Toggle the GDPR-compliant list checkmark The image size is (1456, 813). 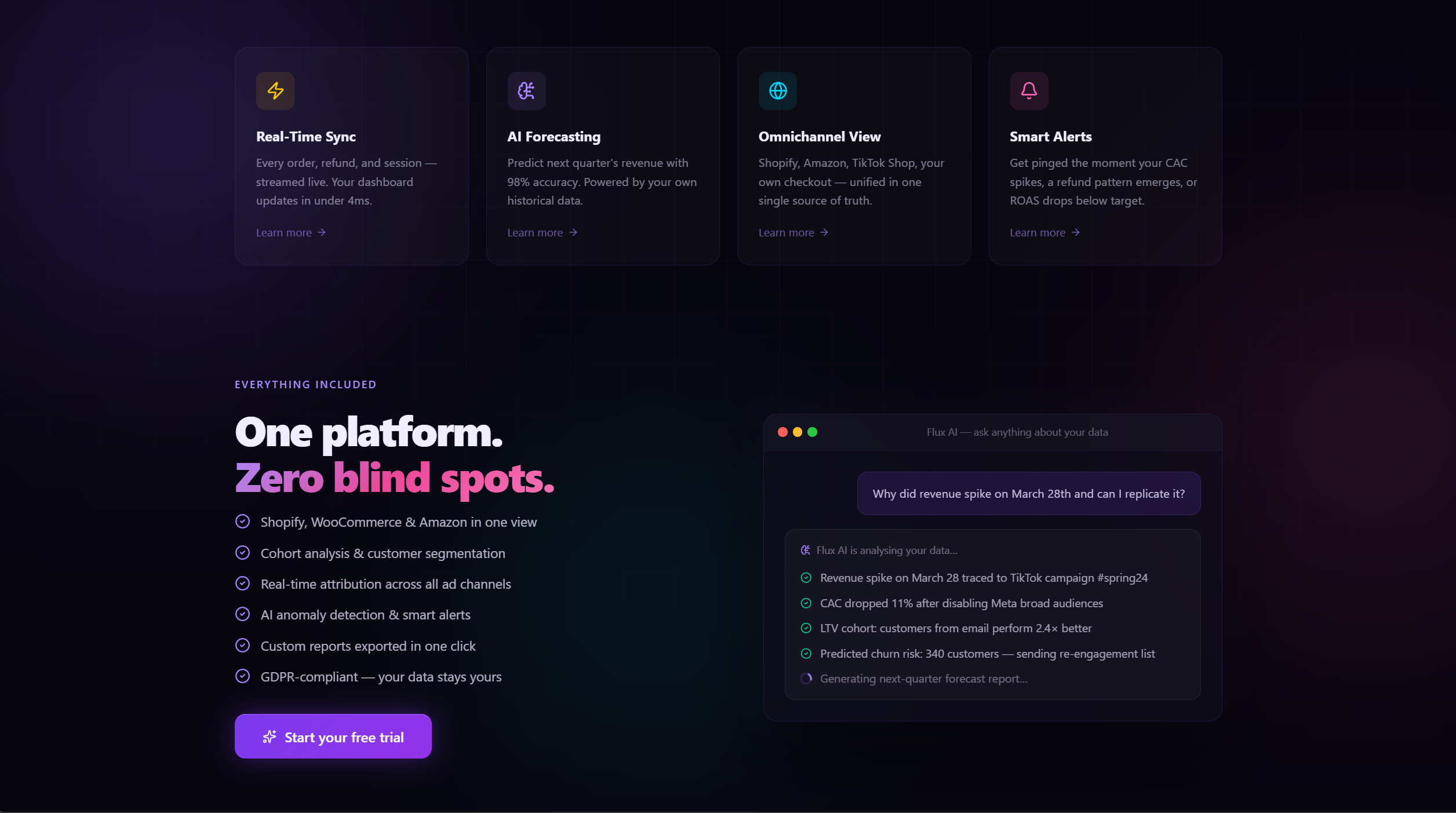(243, 676)
